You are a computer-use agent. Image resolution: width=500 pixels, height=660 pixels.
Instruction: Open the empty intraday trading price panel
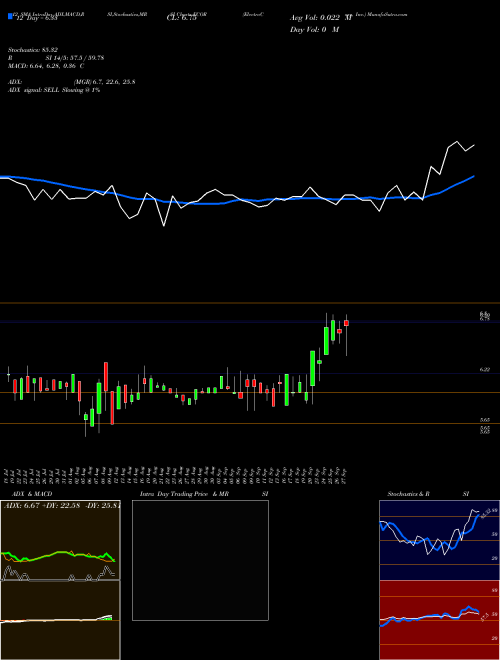(x=200, y=560)
